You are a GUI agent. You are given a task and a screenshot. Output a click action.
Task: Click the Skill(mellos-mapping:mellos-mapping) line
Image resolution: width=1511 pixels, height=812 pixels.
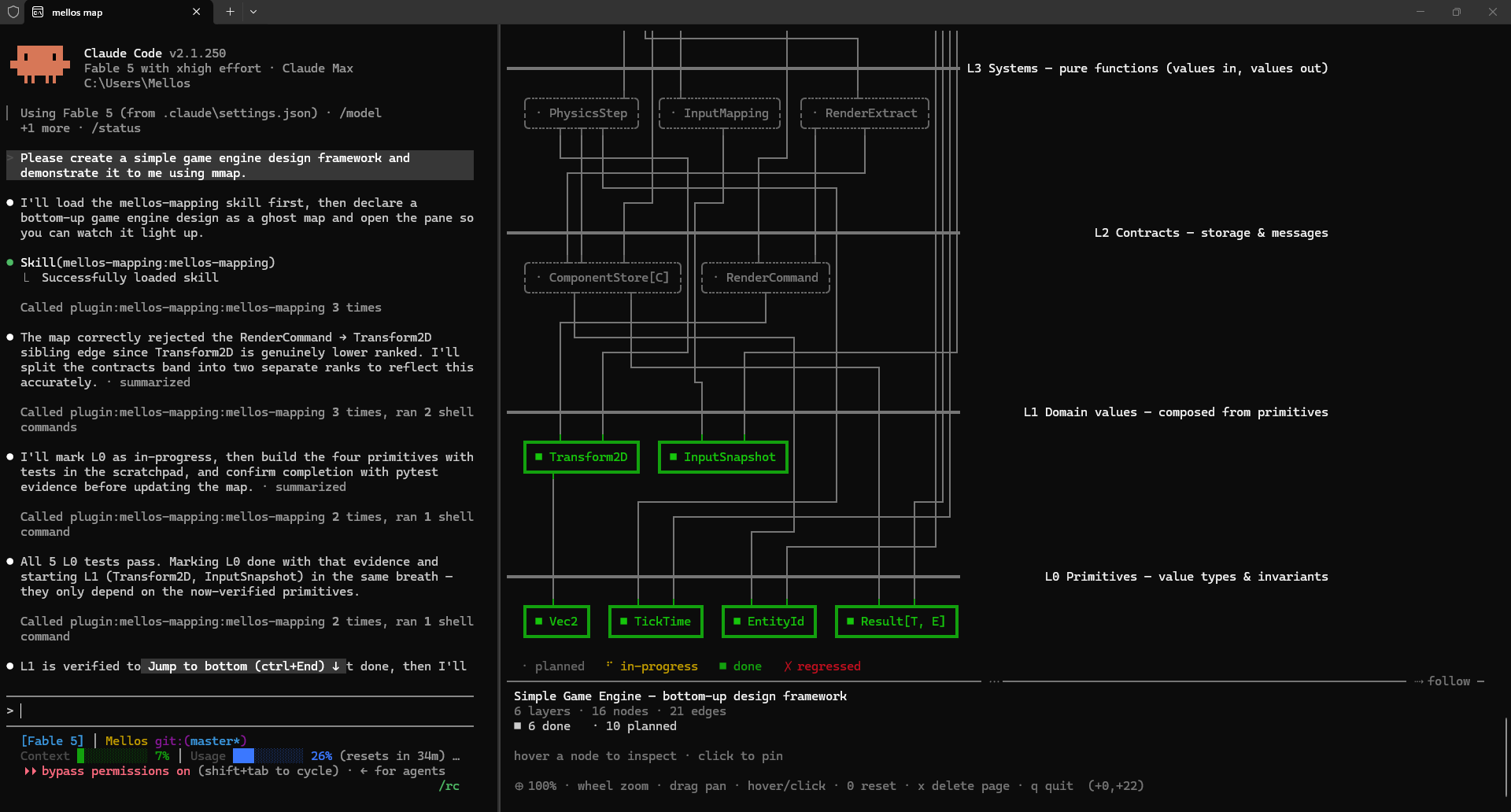click(x=148, y=263)
